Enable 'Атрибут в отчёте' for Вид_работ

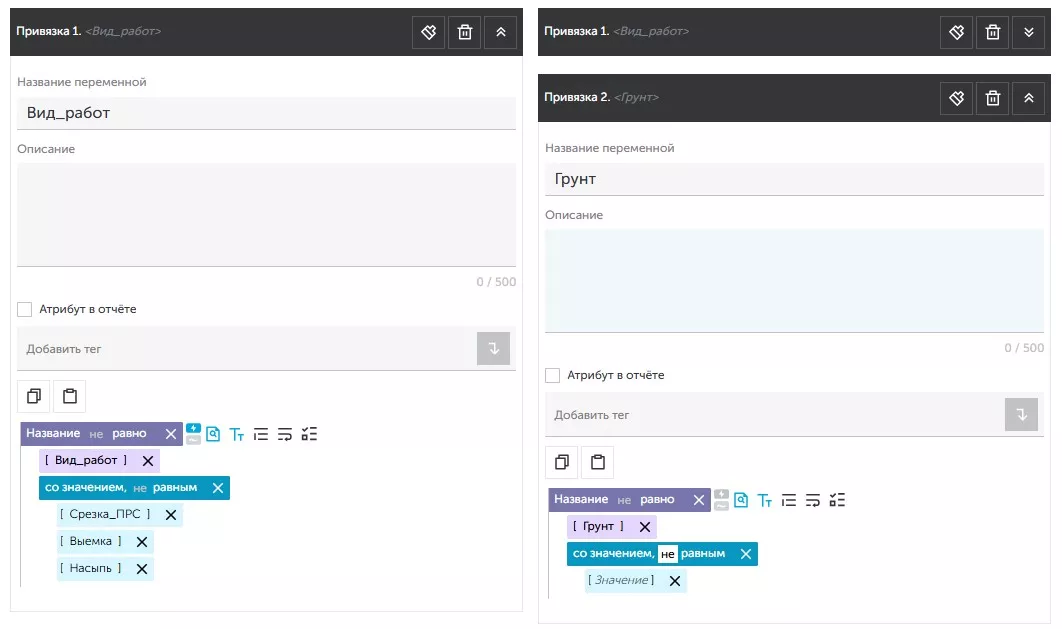click(25, 309)
